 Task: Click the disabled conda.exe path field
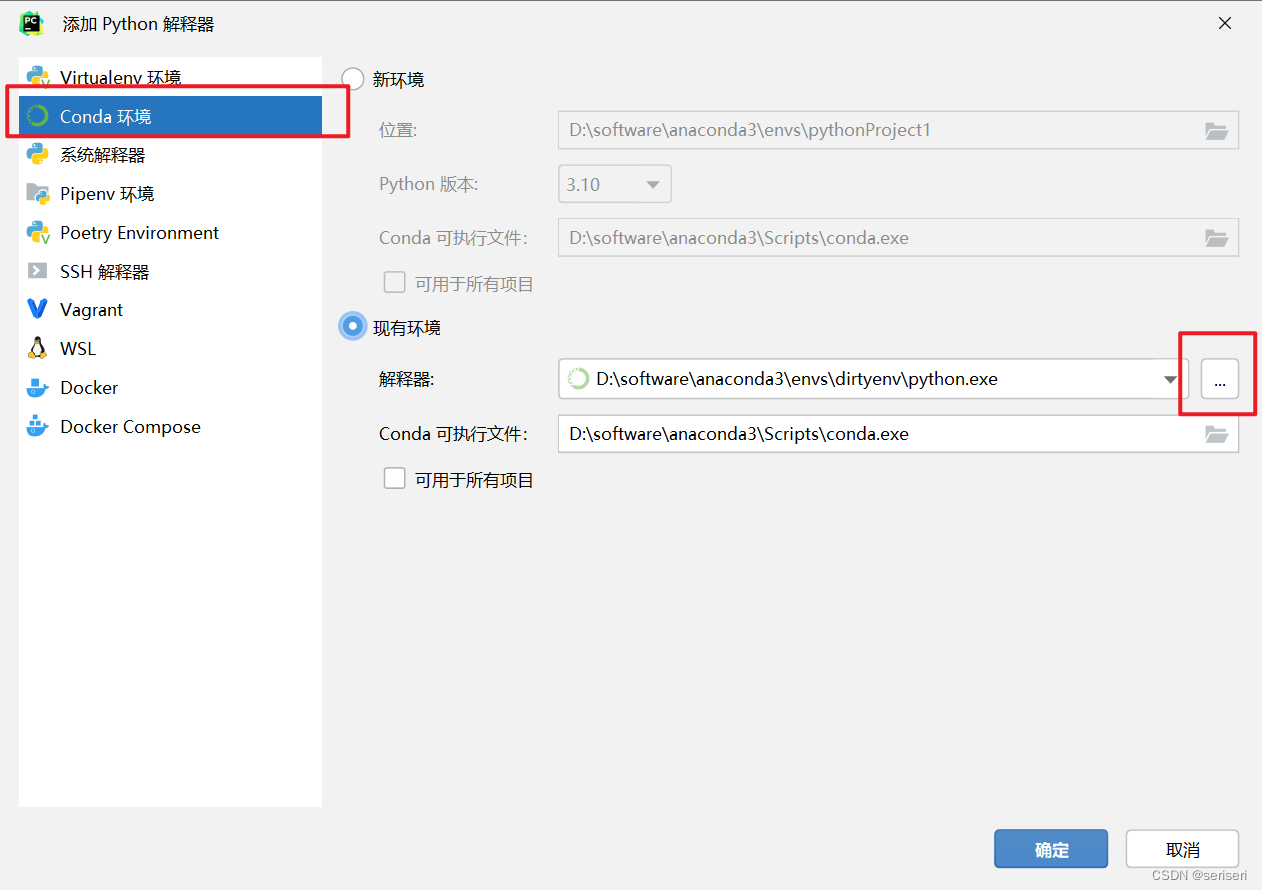[x=898, y=238]
